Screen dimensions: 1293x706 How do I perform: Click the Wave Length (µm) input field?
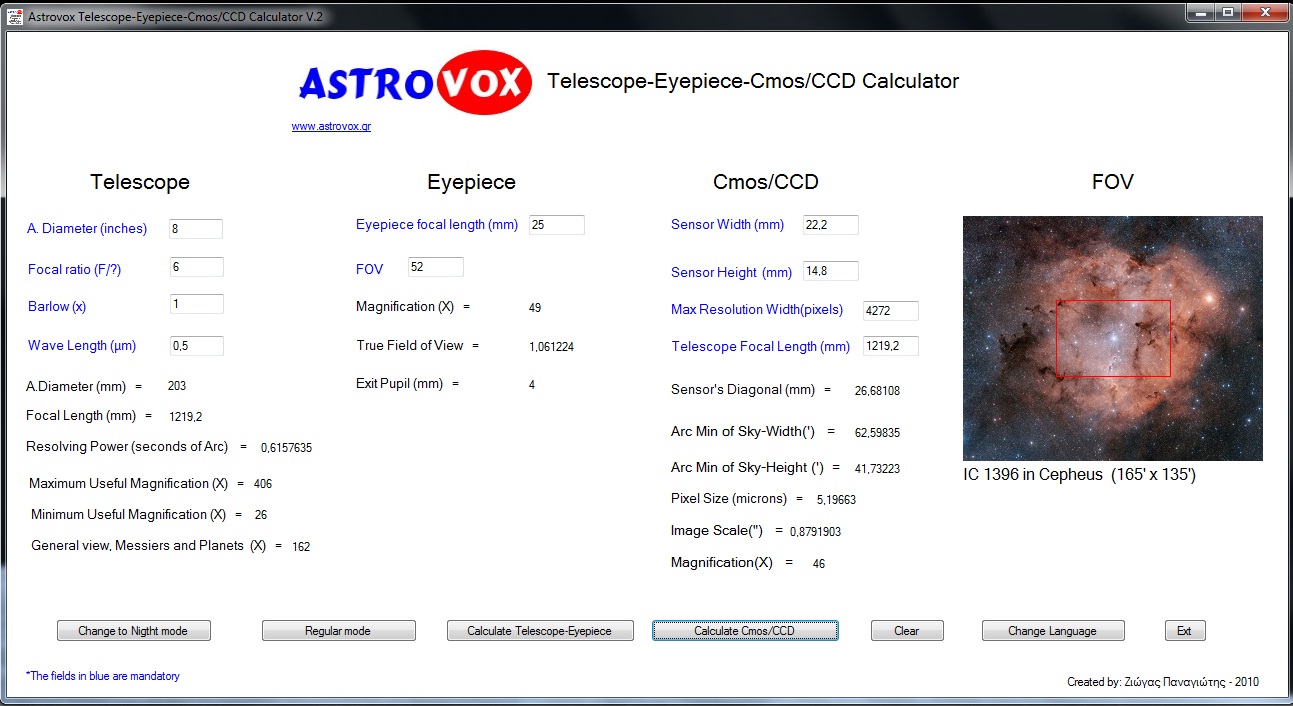[x=196, y=346]
